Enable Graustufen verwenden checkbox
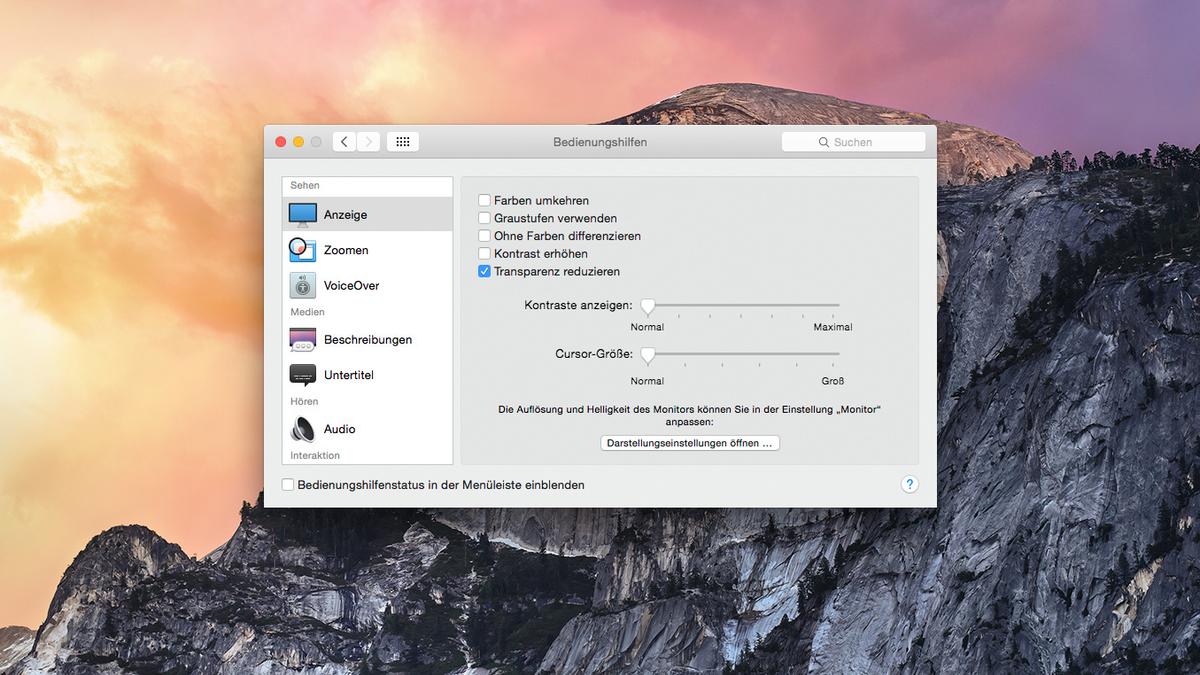1200x675 pixels. pos(484,218)
